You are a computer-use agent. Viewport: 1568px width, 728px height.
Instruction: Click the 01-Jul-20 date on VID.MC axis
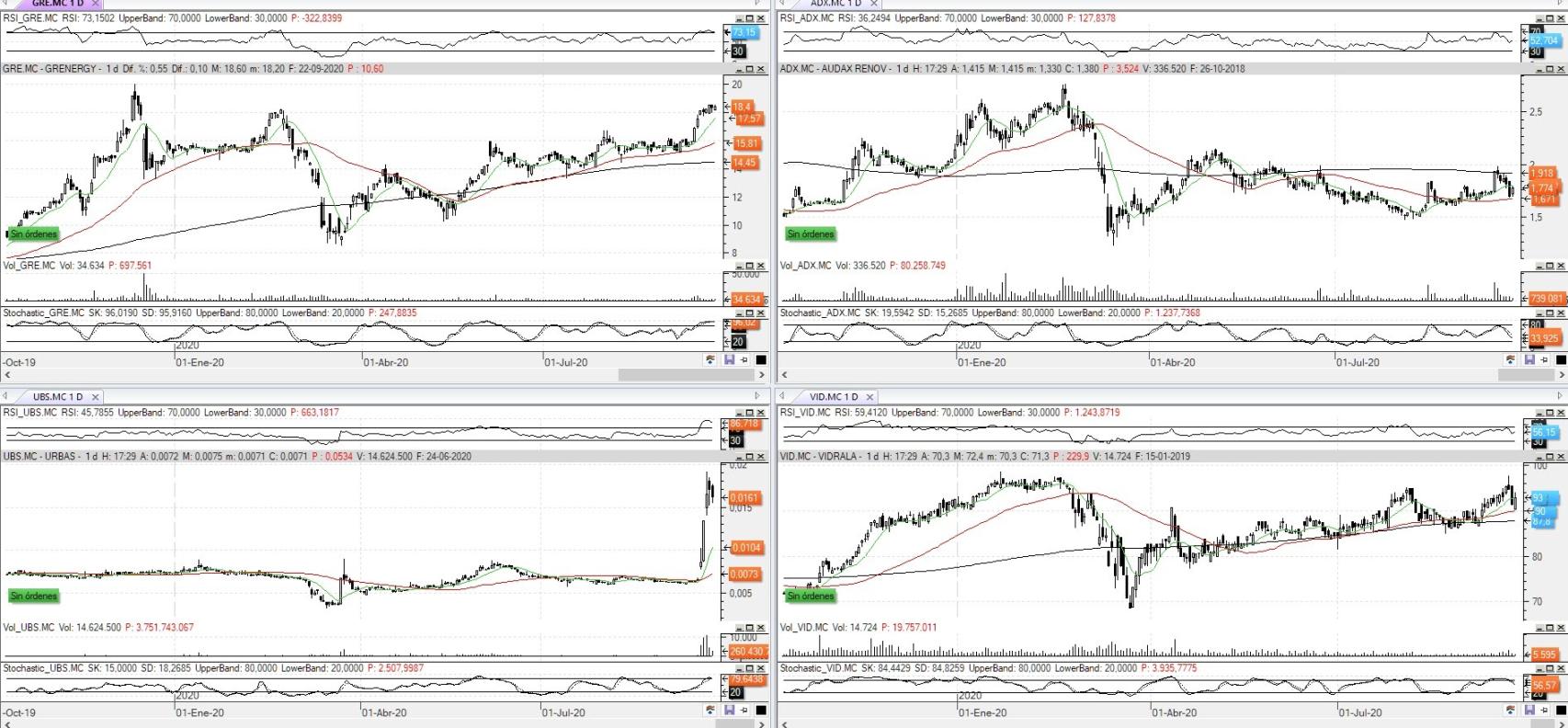point(1359,712)
